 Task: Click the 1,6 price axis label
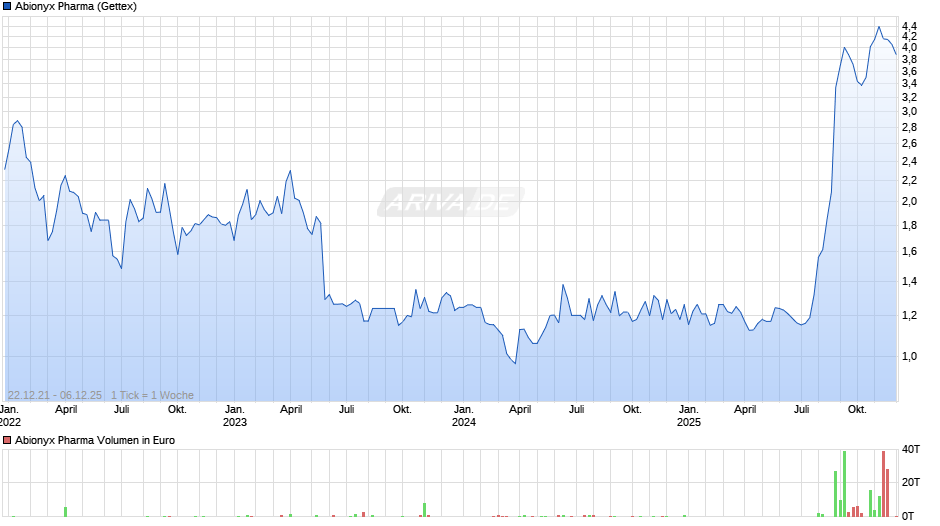[x=909, y=251]
